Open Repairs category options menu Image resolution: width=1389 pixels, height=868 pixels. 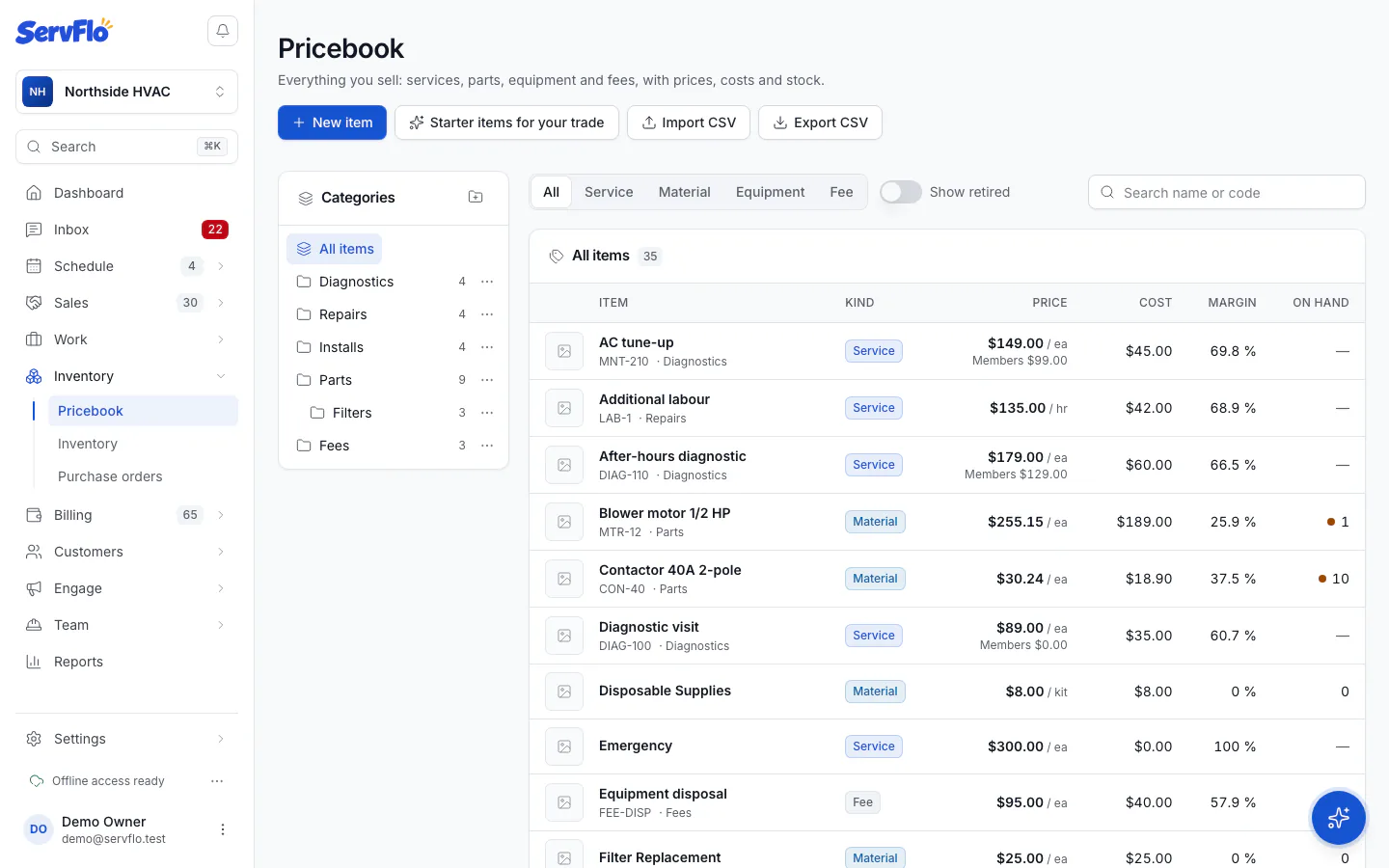[x=487, y=314]
